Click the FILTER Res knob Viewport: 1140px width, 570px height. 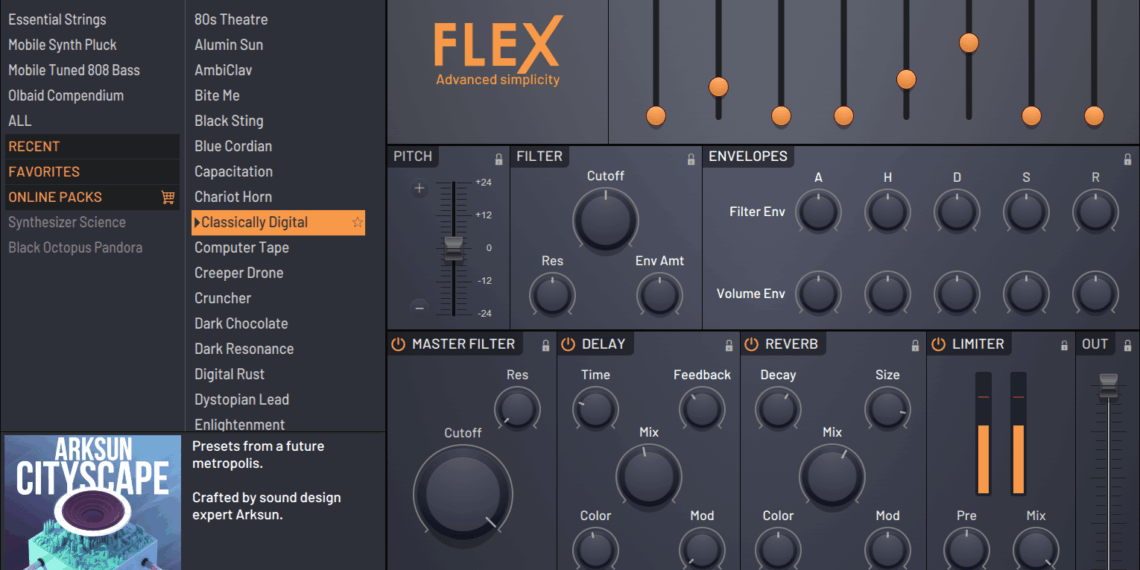[x=552, y=296]
